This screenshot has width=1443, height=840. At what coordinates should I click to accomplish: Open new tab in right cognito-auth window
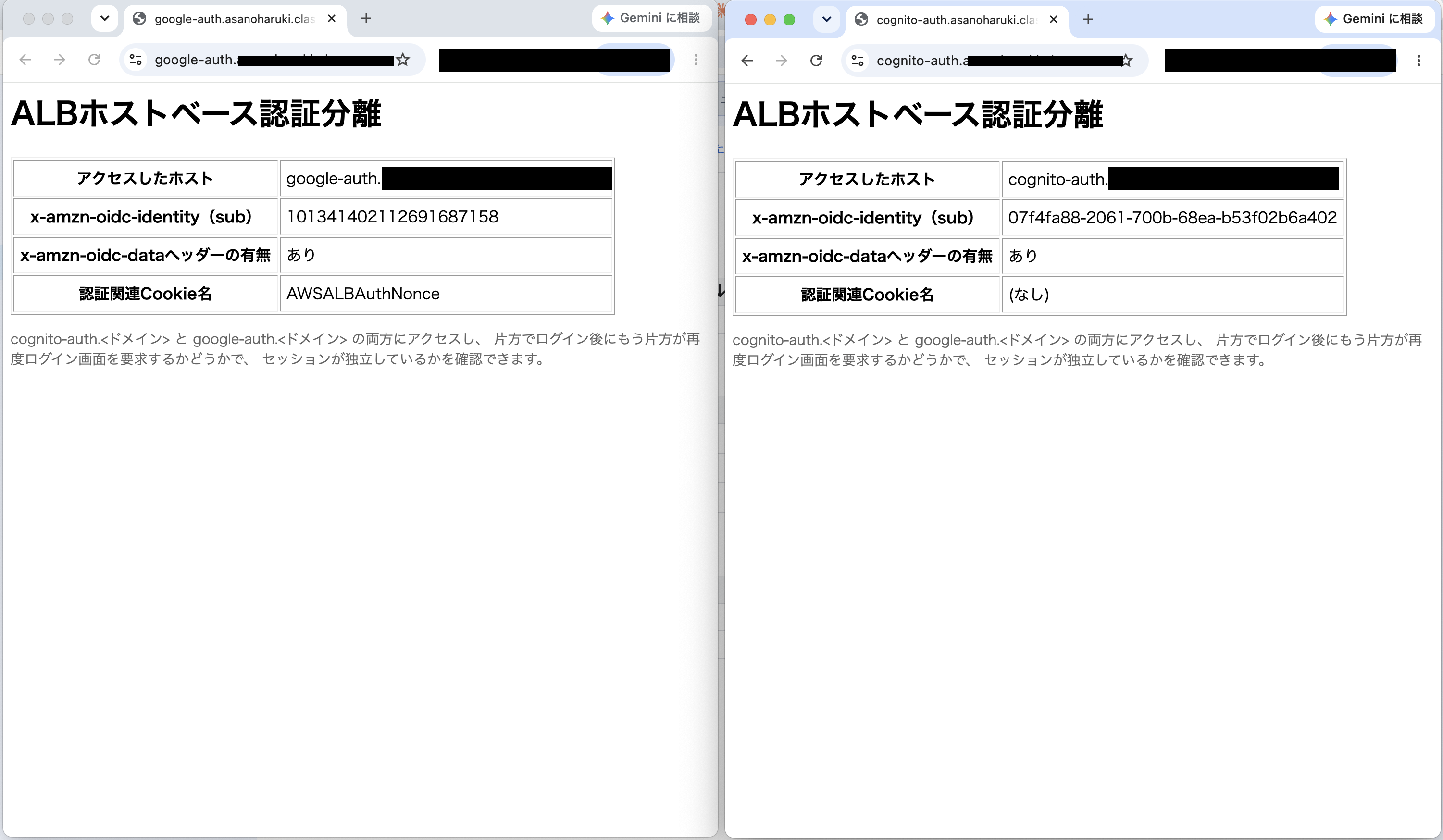[1089, 20]
